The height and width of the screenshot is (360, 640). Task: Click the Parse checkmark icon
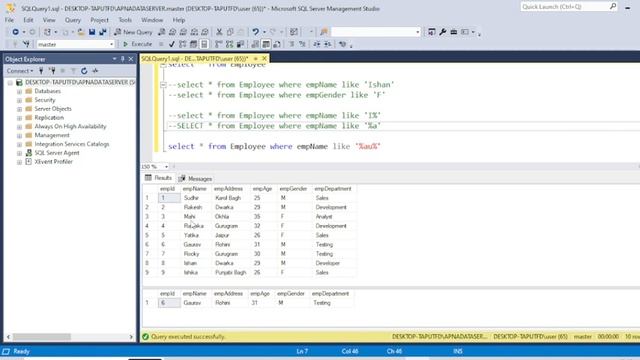click(171, 44)
